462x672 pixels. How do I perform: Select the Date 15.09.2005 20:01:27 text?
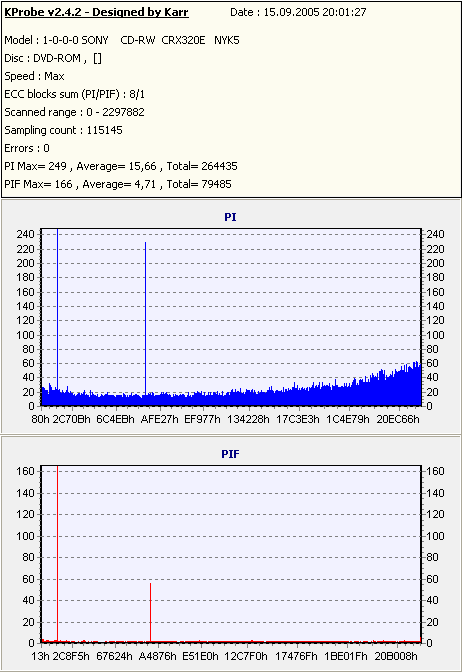[298, 12]
